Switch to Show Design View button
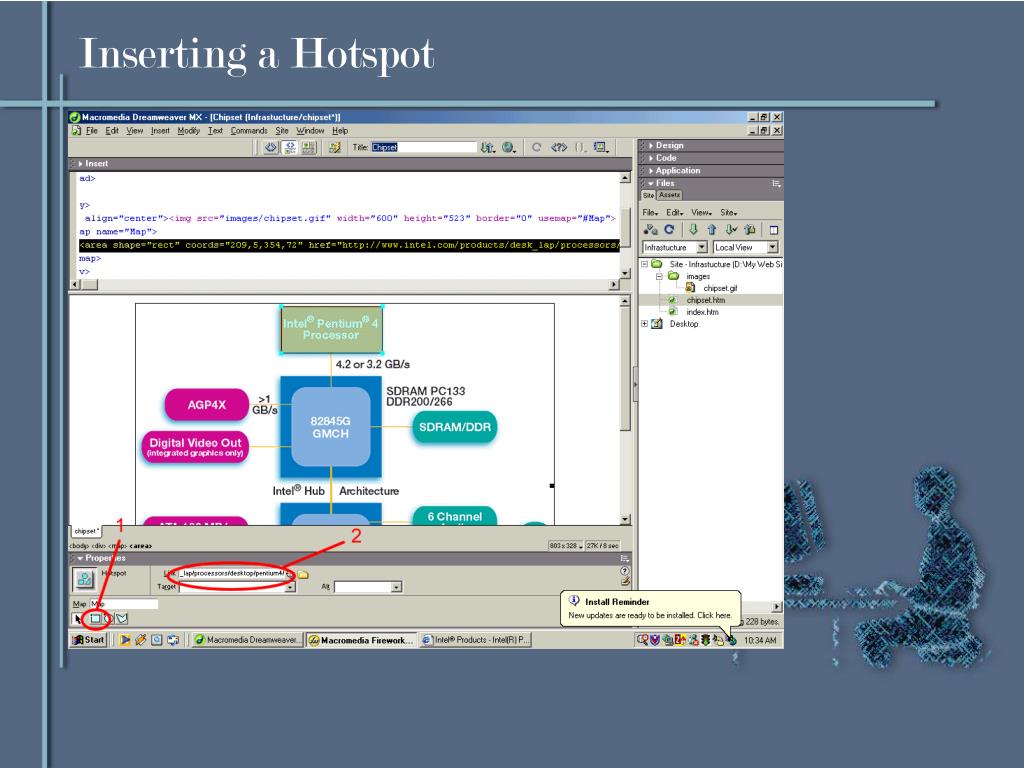The width and height of the screenshot is (1024, 768). 309,148
